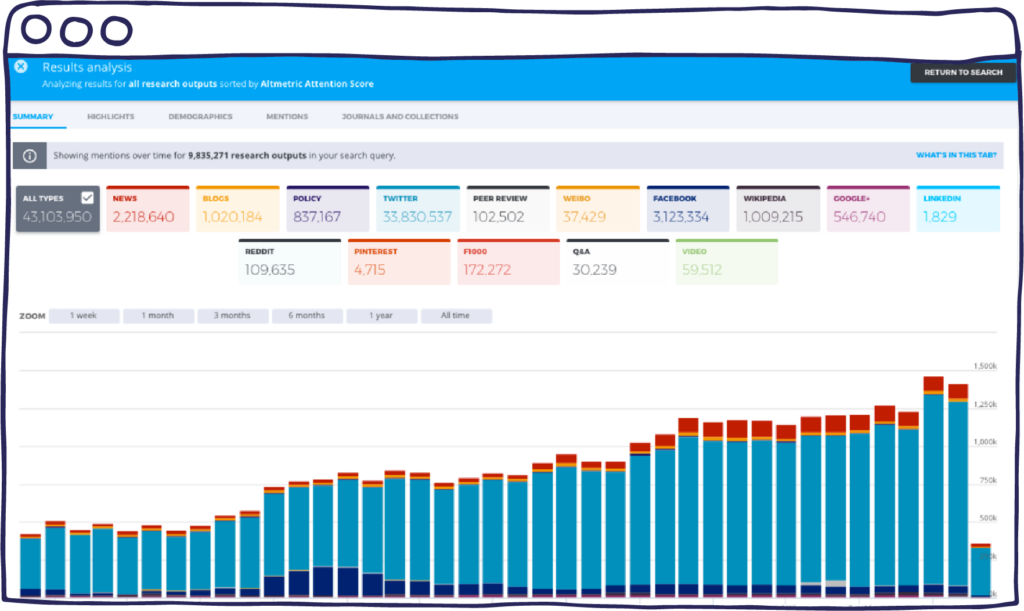Select the LinkedIn mentions card

pyautogui.click(x=958, y=209)
